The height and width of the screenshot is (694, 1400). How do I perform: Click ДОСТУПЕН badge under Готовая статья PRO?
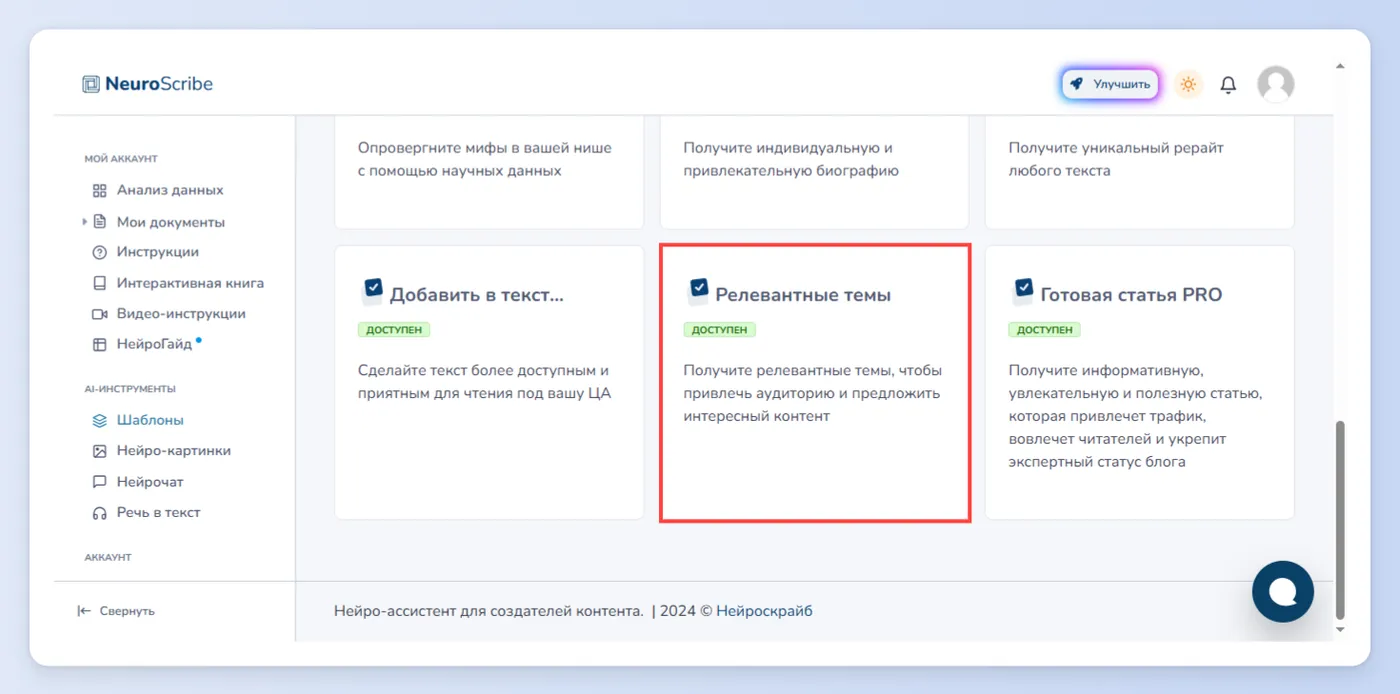click(1045, 330)
